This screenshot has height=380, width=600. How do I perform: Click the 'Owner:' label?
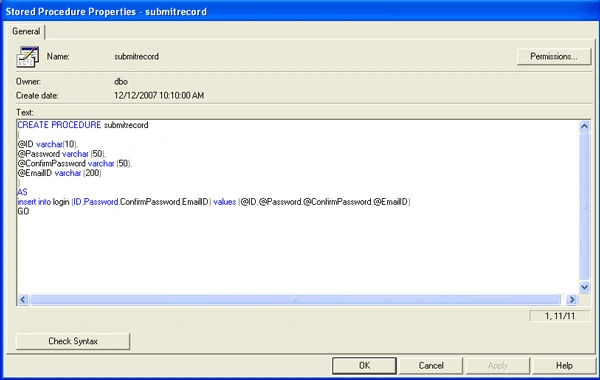click(28, 82)
